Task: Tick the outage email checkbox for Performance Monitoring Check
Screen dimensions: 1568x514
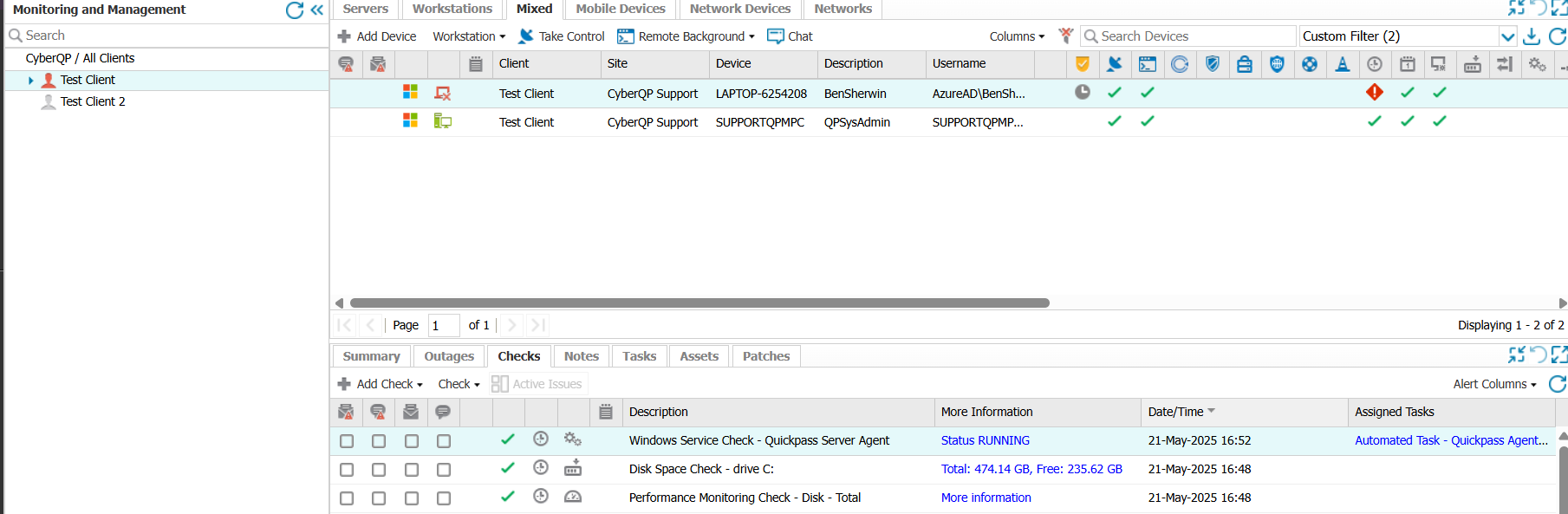Action: click(347, 498)
